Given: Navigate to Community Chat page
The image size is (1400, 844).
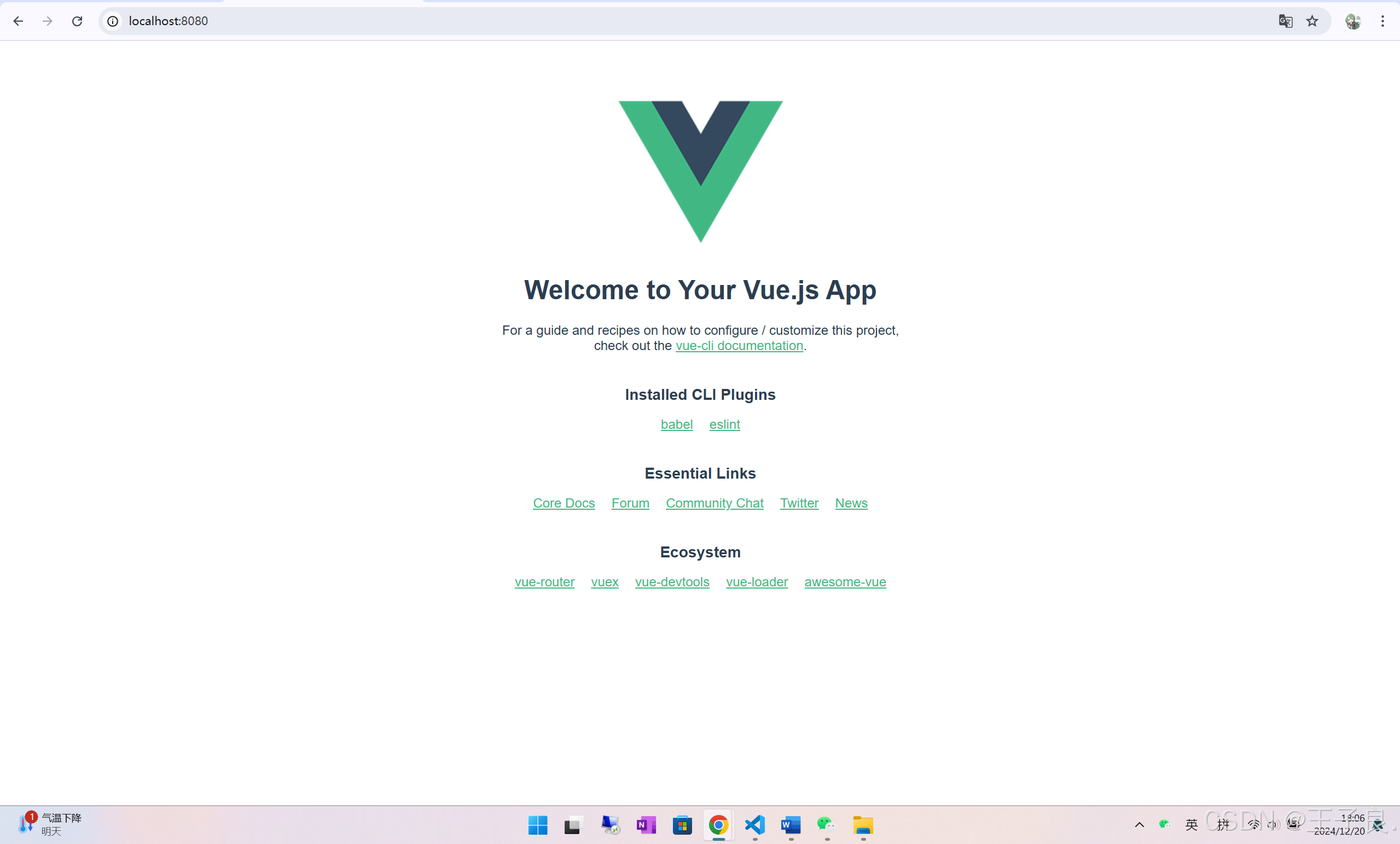Looking at the screenshot, I should [714, 502].
